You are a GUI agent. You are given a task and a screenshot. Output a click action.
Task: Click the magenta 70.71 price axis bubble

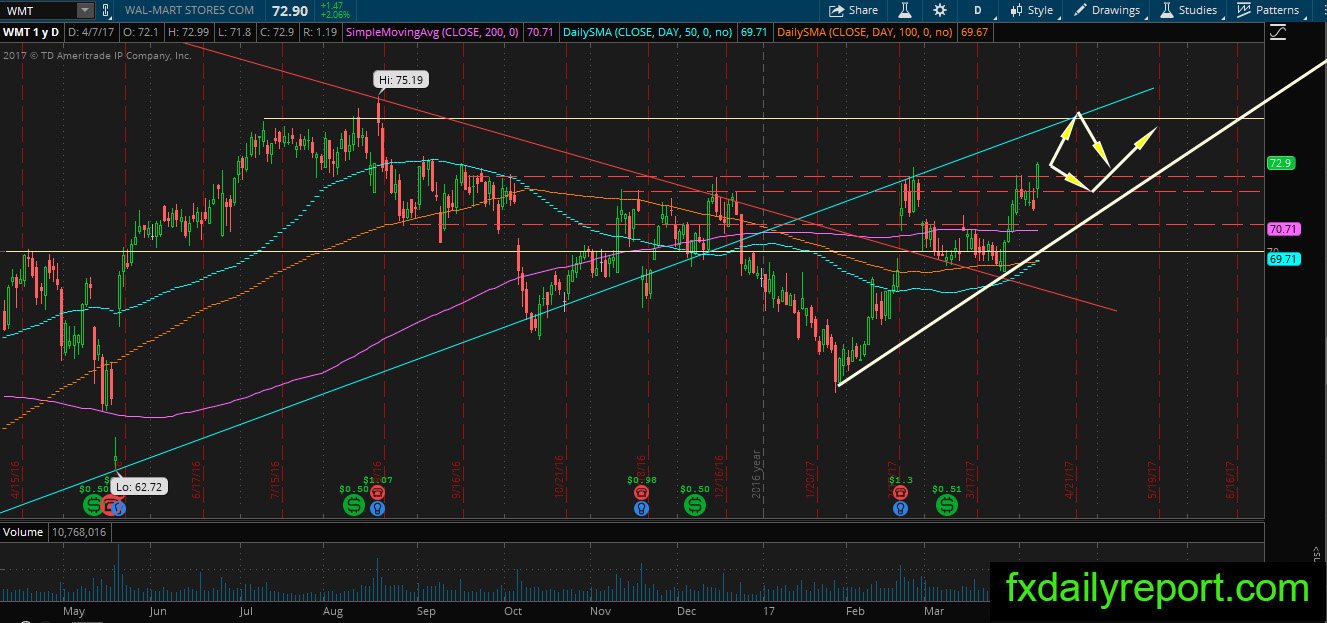1283,229
